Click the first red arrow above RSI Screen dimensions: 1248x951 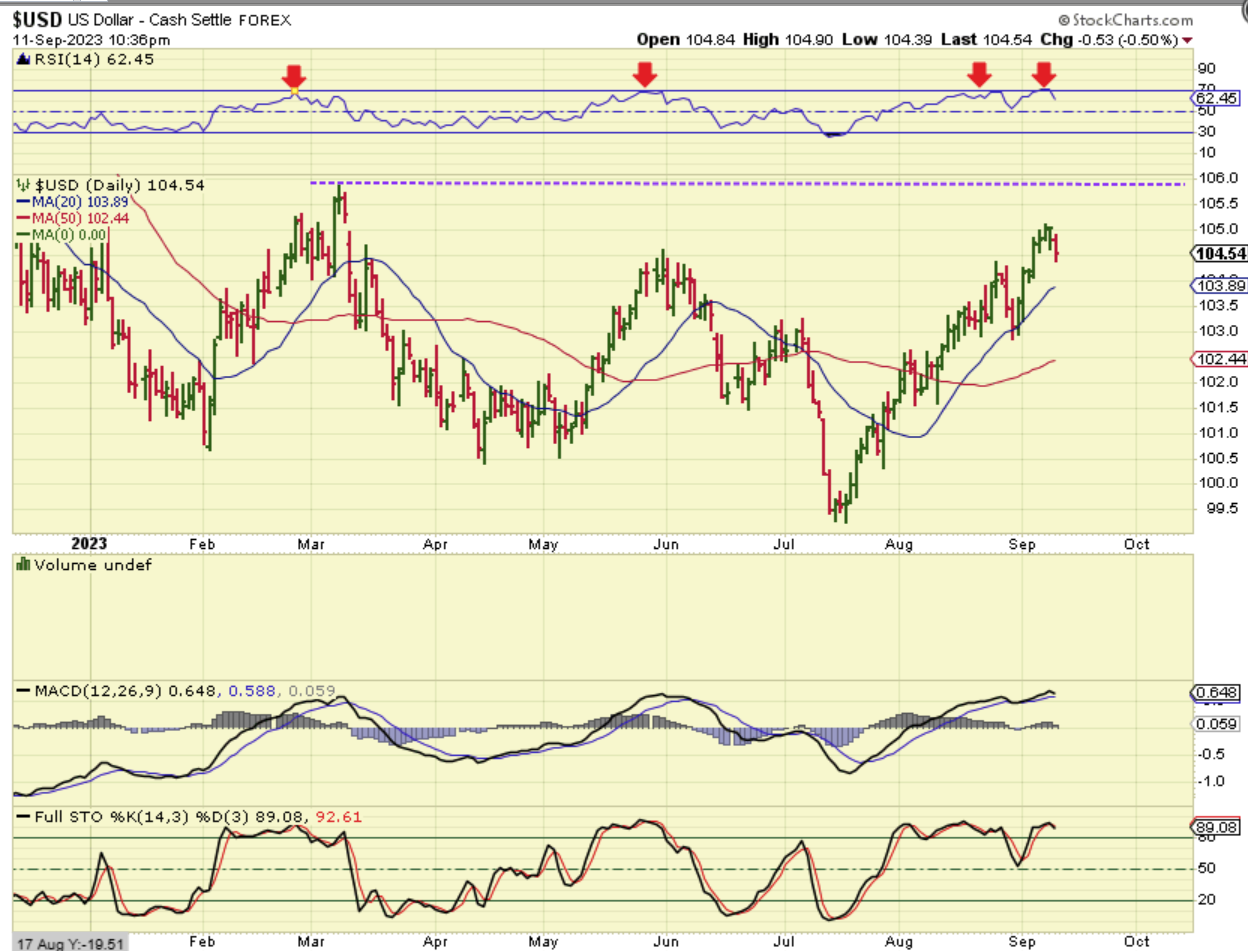[293, 76]
